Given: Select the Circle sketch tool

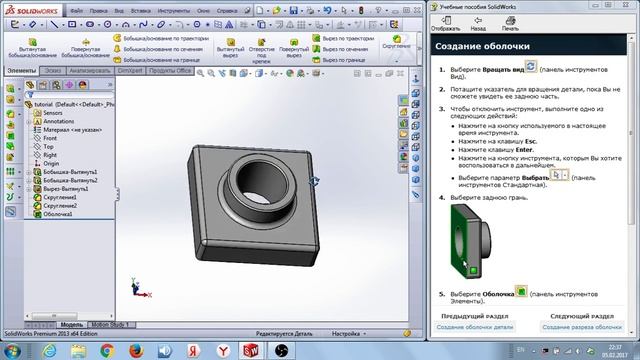Looking at the screenshot, I should point(107,25).
